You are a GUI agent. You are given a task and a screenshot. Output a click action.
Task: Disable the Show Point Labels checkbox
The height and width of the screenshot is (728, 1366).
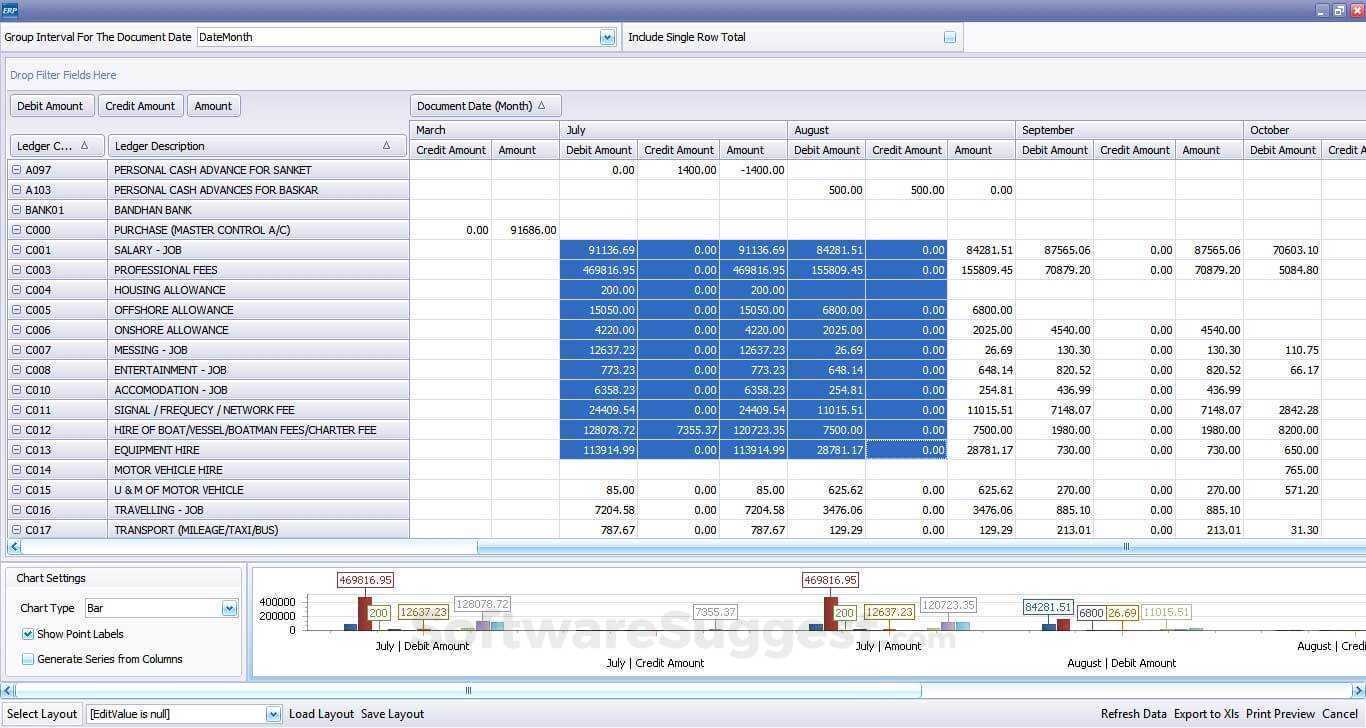point(28,634)
